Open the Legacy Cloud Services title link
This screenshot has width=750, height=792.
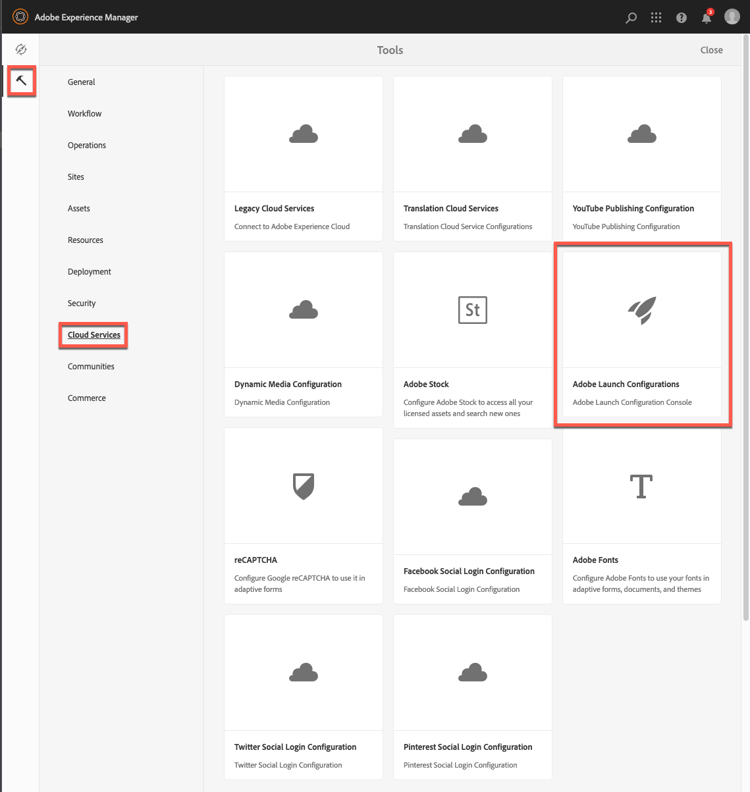click(x=274, y=209)
